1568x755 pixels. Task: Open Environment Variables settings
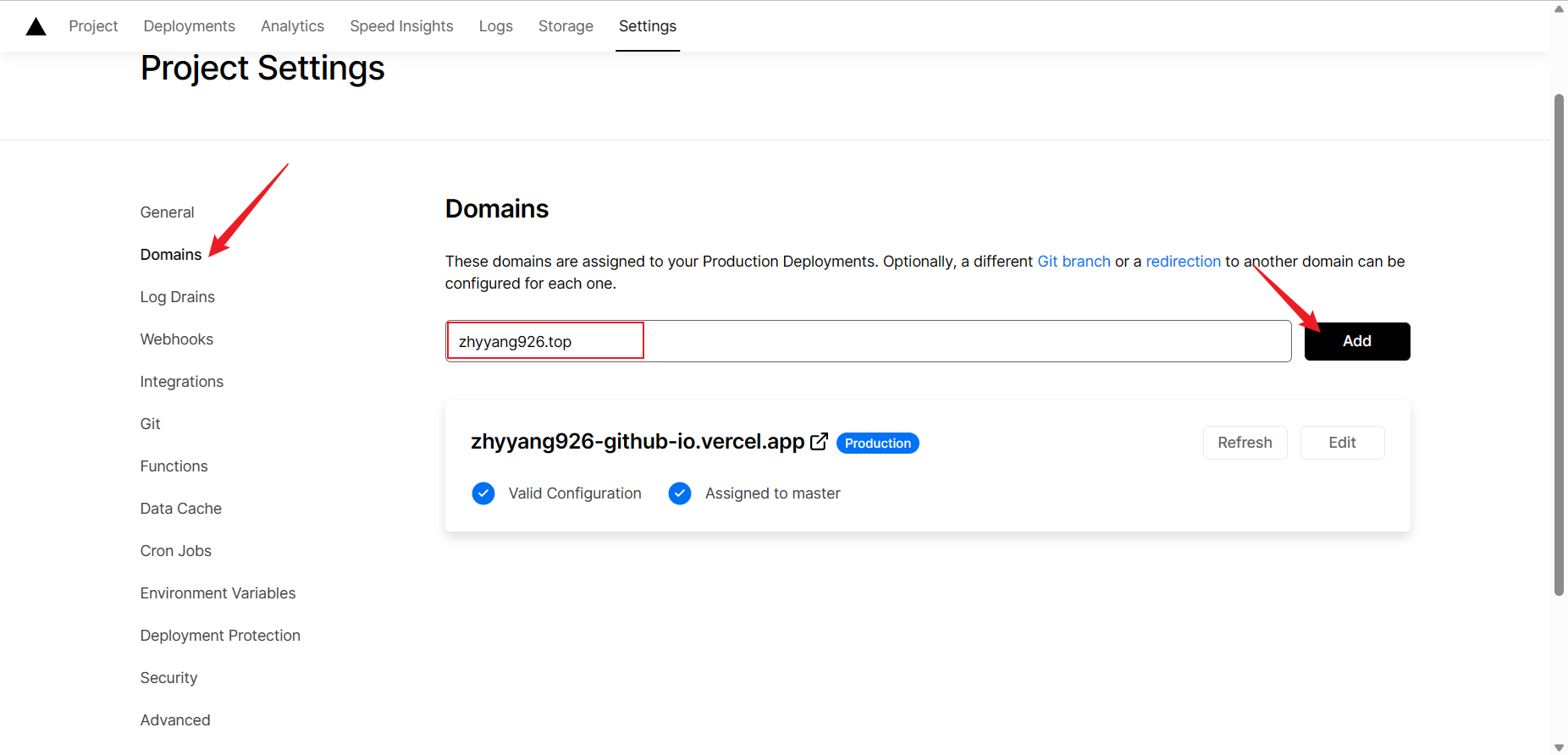[x=218, y=593]
